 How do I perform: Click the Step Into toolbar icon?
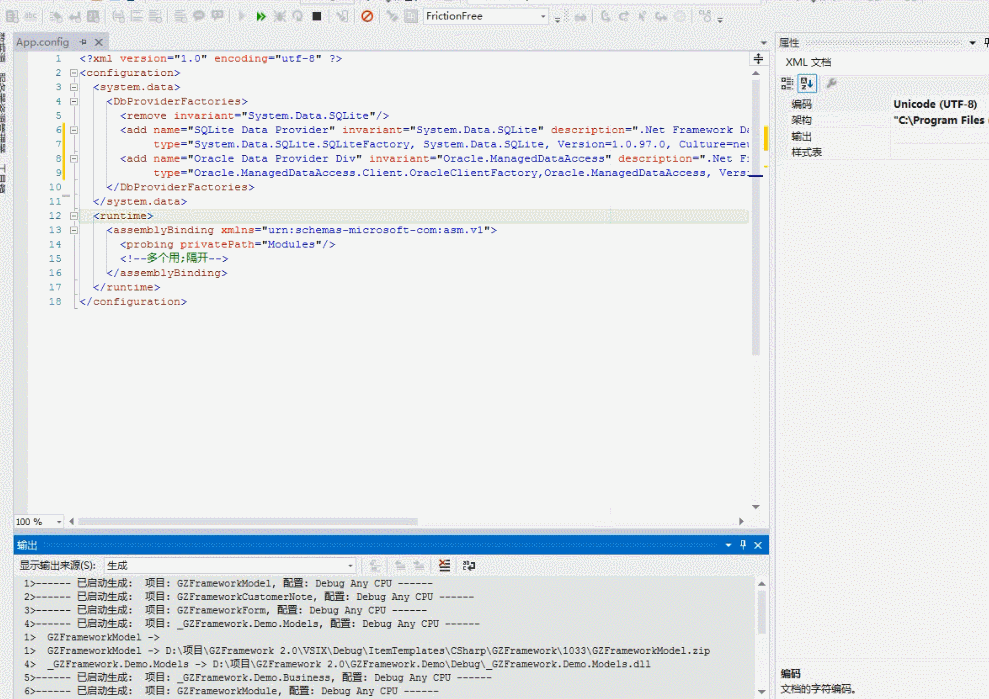coord(606,16)
